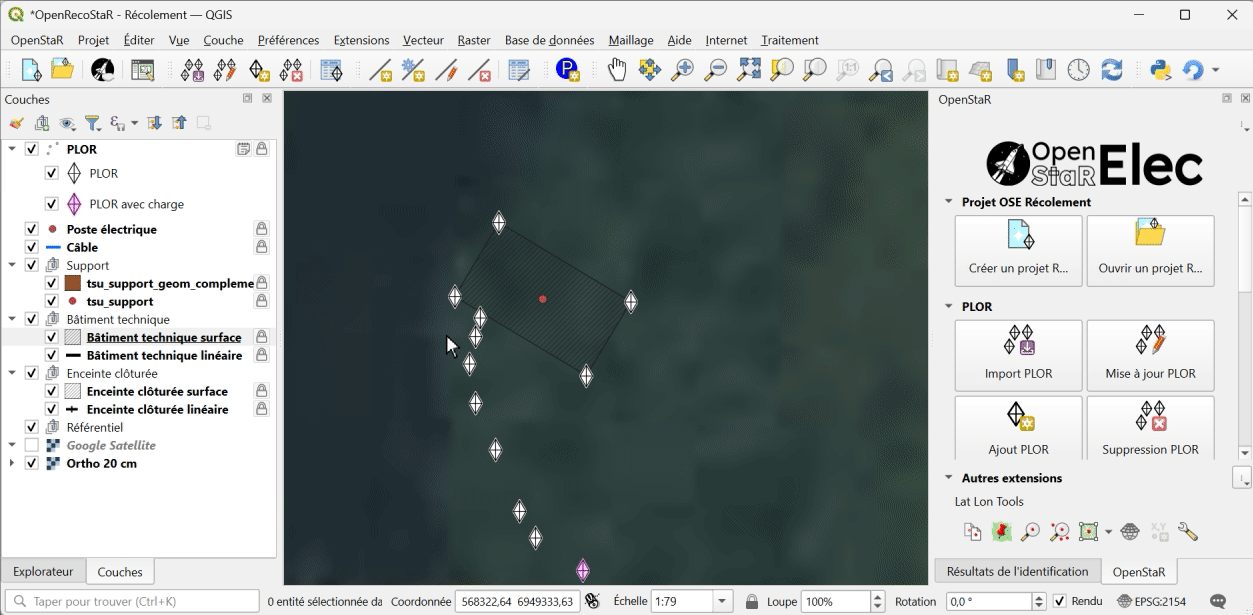Viewport: 1253px width, 615px height.
Task: Click the New Project icon
Action: [31, 69]
